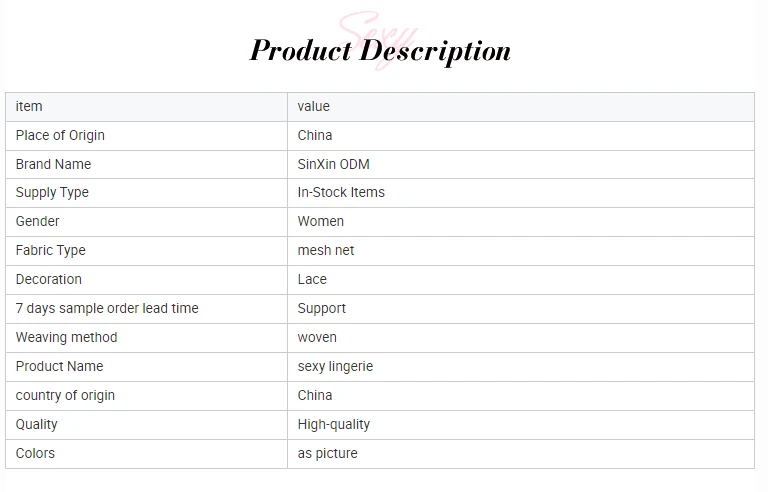Image resolution: width=768 pixels, height=492 pixels.
Task: Select the Decoration row label
Action: click(x=48, y=279)
